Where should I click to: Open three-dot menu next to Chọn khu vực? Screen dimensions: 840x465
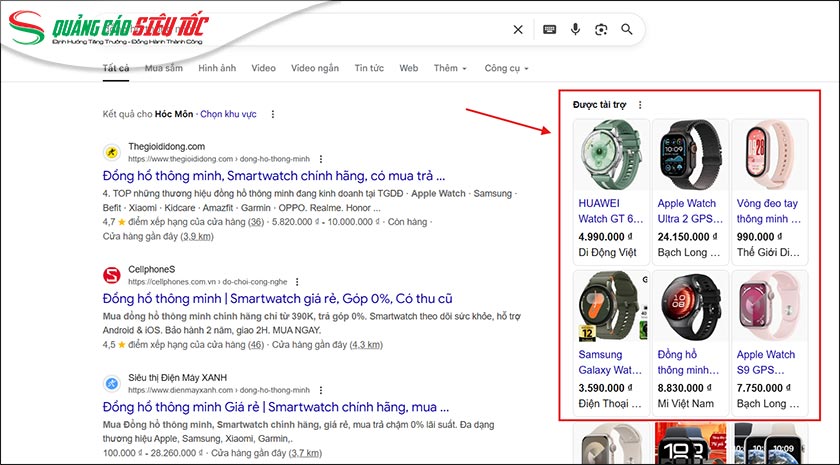tap(272, 115)
